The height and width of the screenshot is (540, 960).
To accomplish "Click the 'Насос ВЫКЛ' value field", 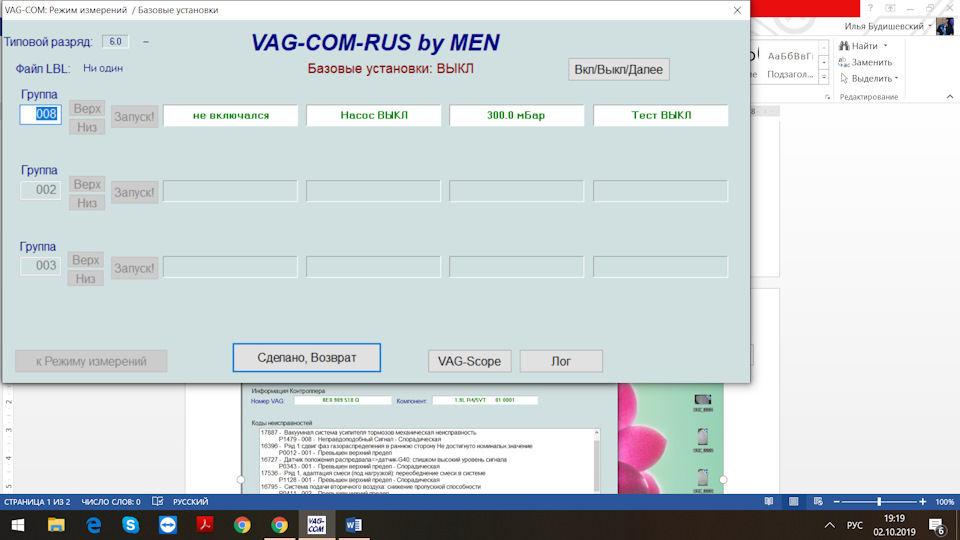I will point(373,115).
